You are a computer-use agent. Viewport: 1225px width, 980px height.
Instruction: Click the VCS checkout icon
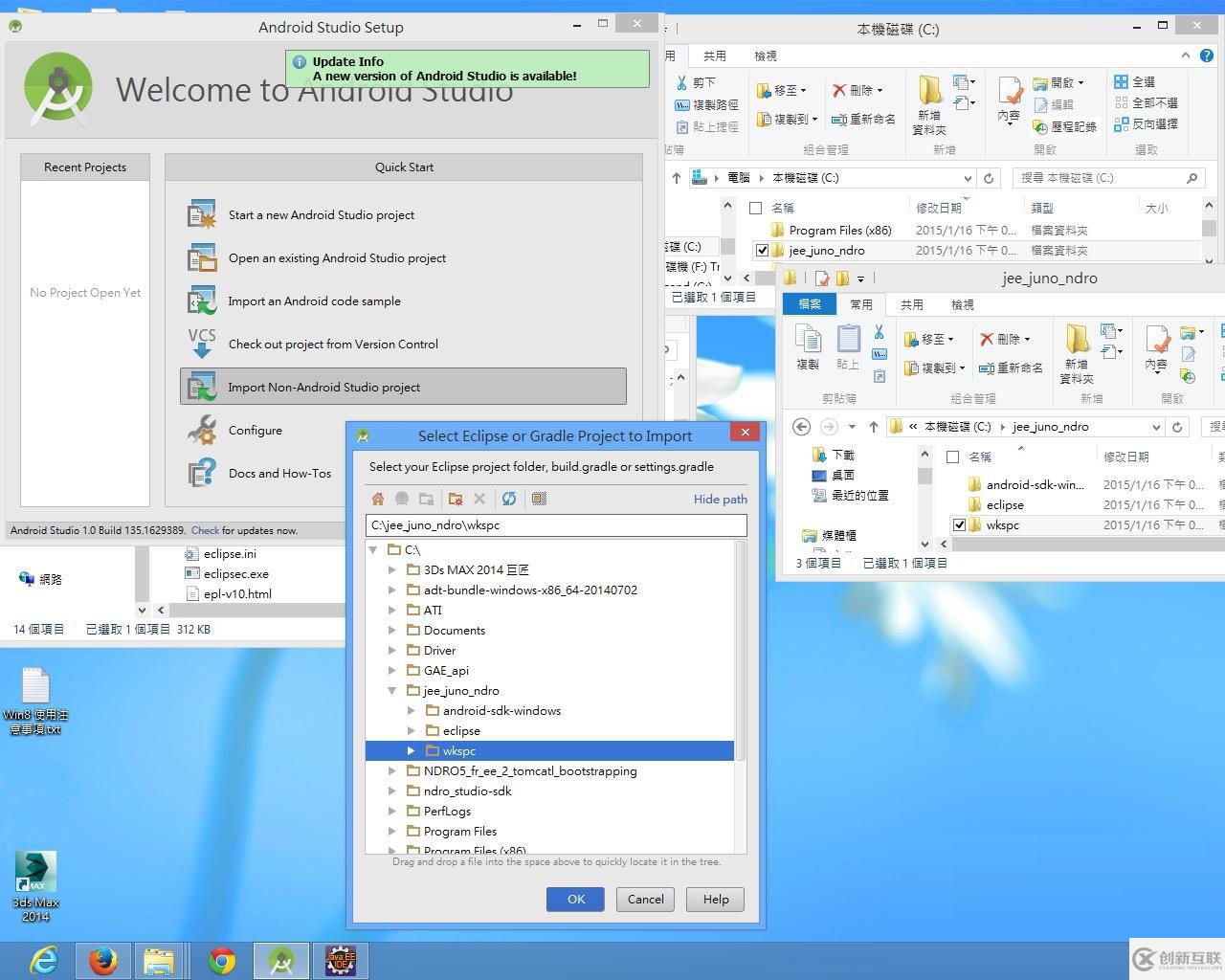pos(202,344)
